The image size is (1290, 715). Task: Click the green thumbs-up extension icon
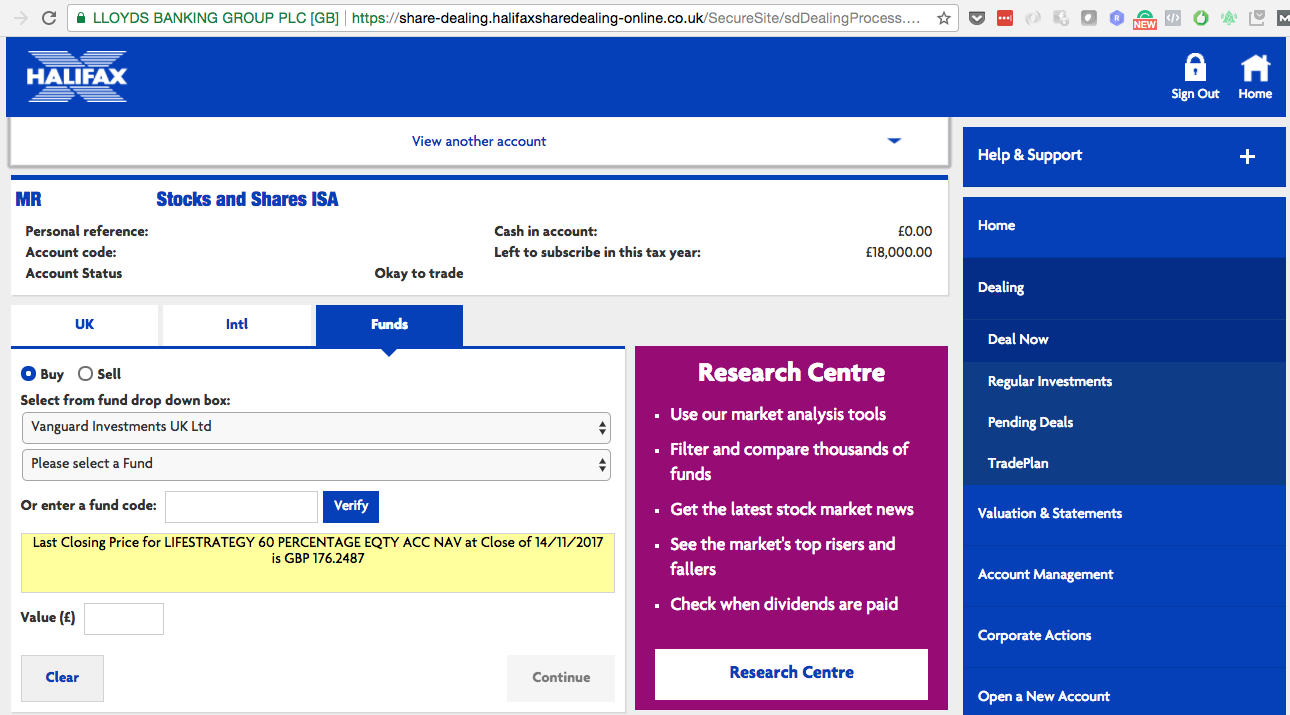click(1201, 18)
